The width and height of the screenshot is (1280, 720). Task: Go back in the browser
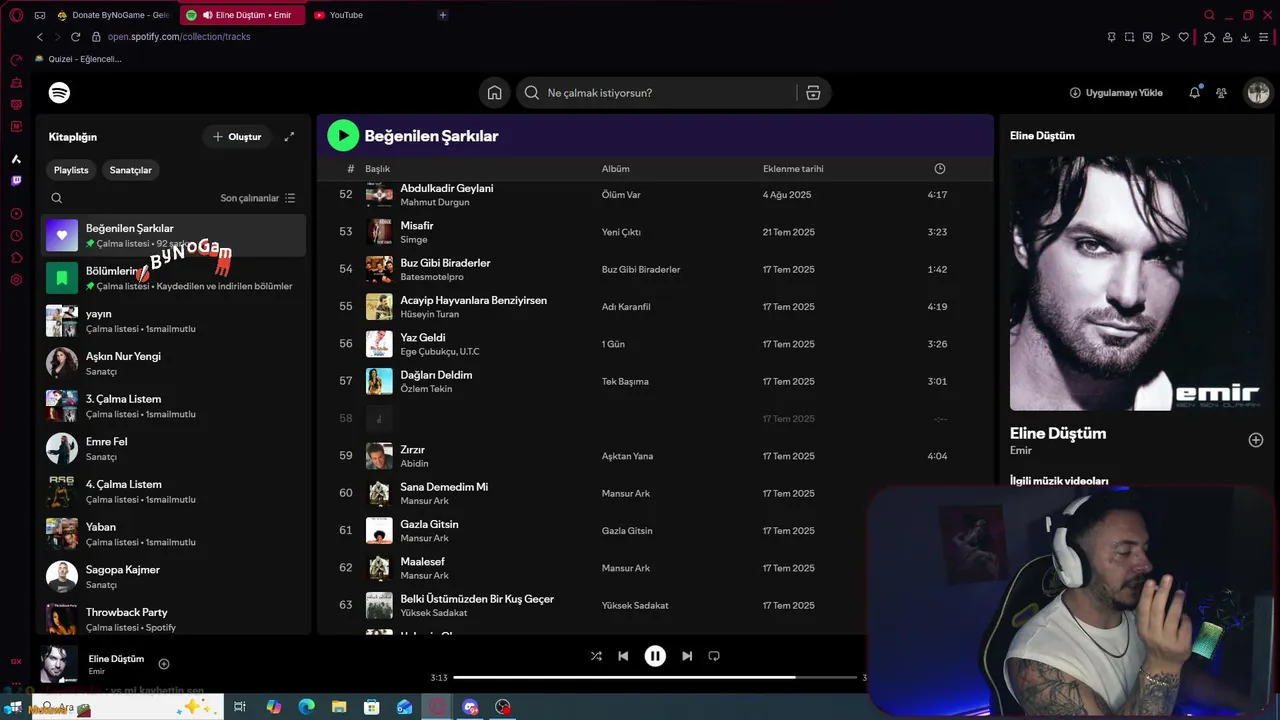(40, 37)
